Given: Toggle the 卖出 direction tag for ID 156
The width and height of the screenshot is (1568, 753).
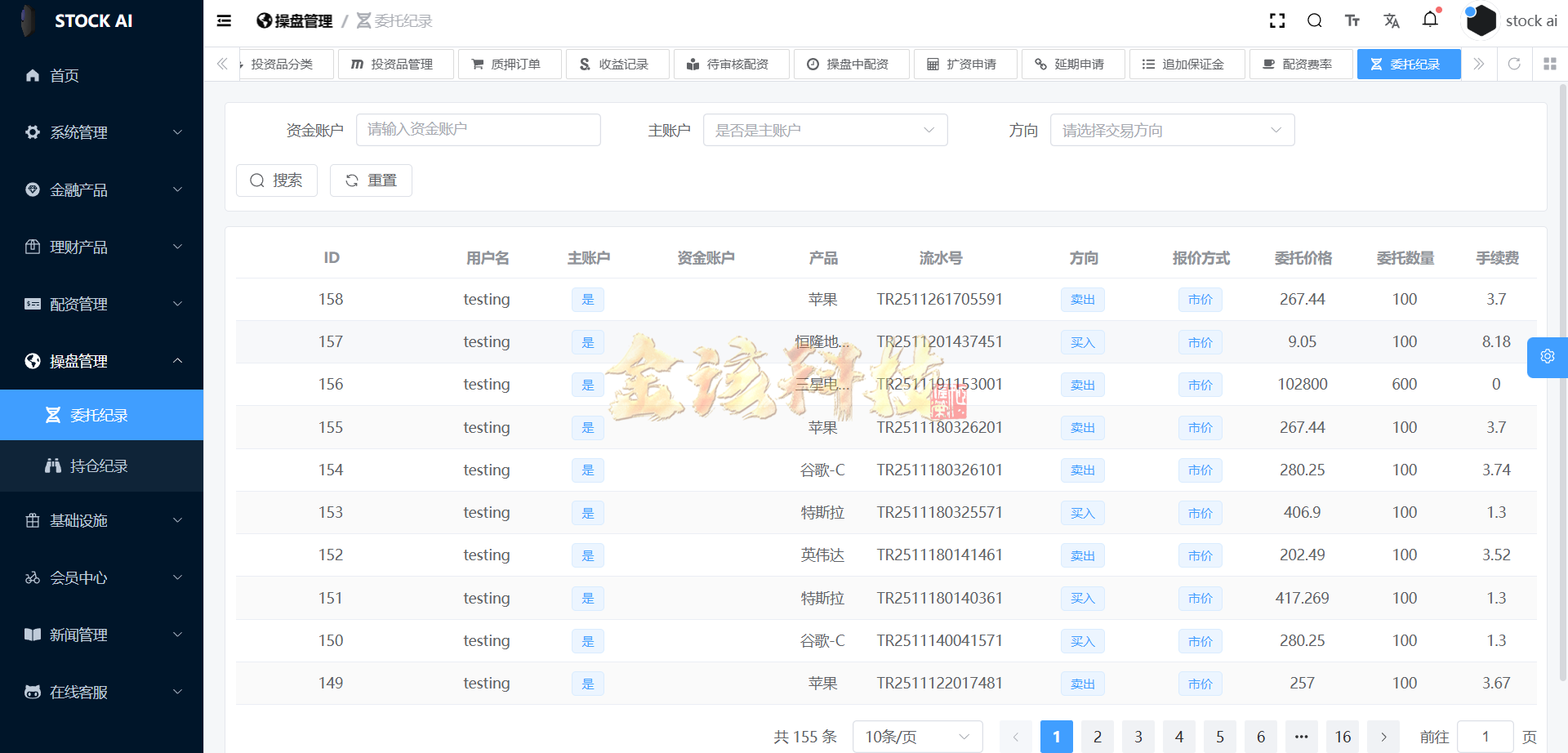Looking at the screenshot, I should pyautogui.click(x=1082, y=385).
